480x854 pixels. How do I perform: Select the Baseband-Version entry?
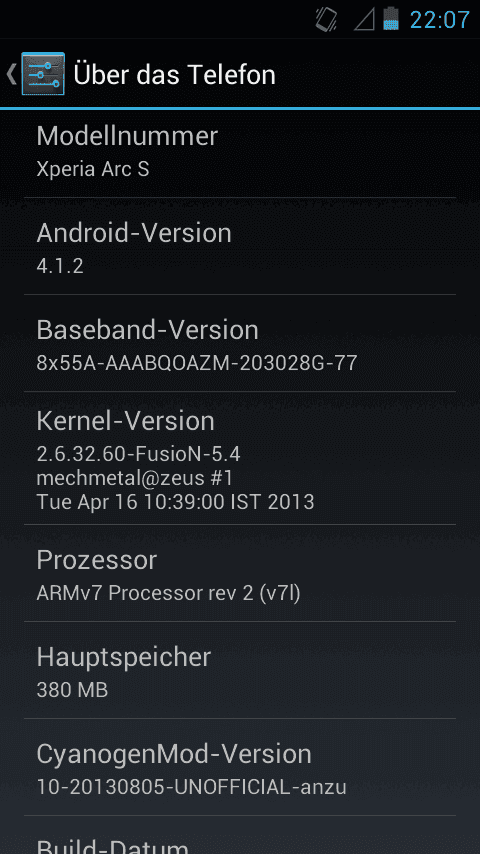(x=240, y=343)
